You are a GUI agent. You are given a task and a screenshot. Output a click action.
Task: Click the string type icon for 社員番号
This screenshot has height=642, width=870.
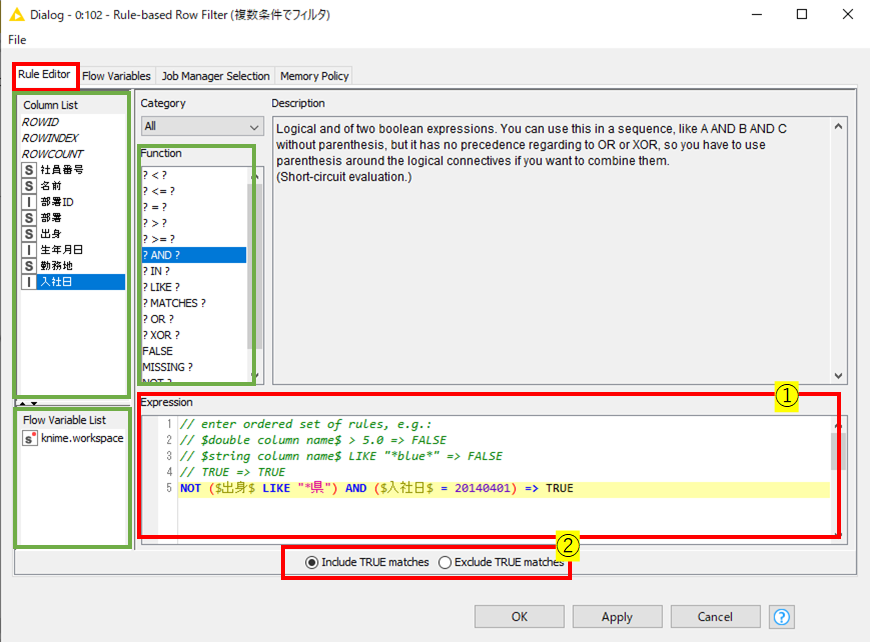[29, 170]
